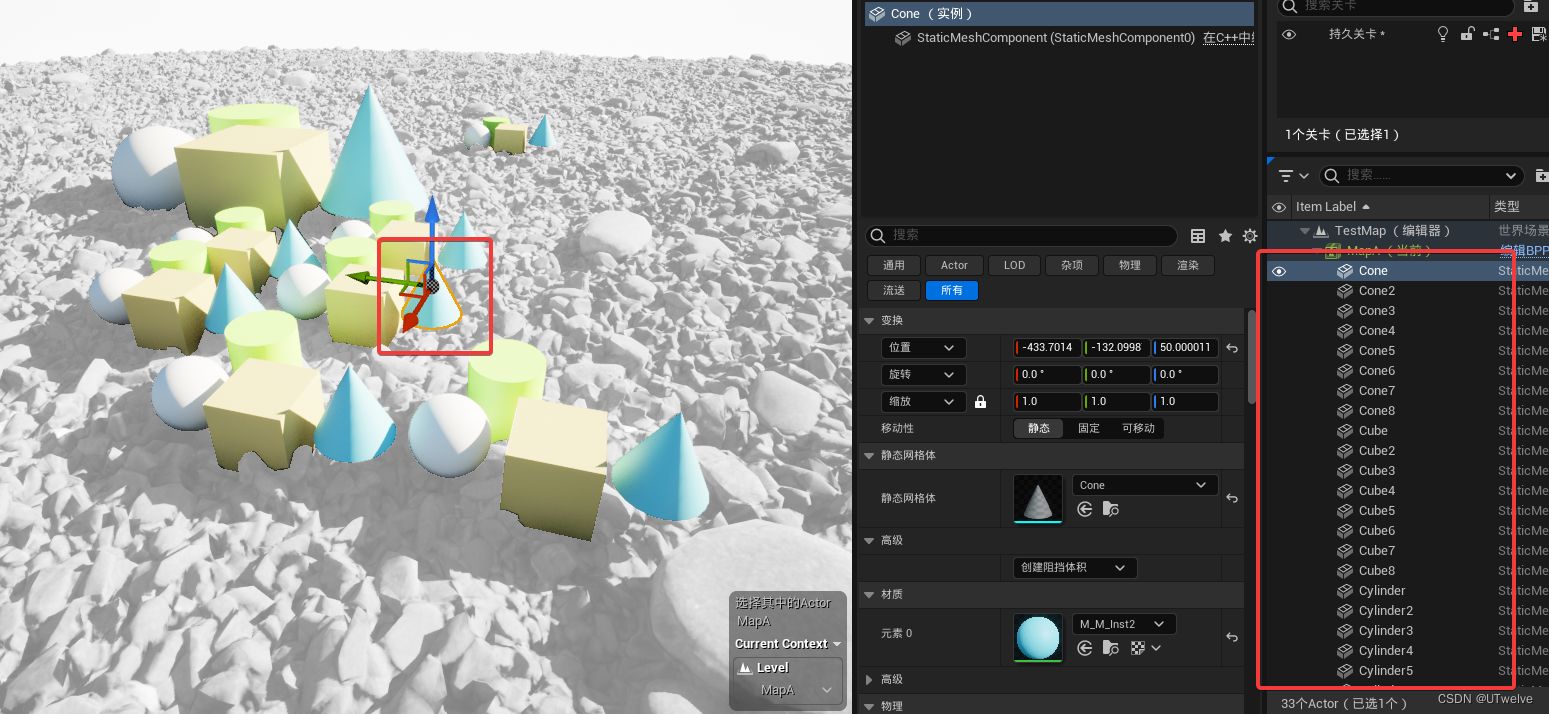Collapse the TestMap tree node

point(1304,231)
